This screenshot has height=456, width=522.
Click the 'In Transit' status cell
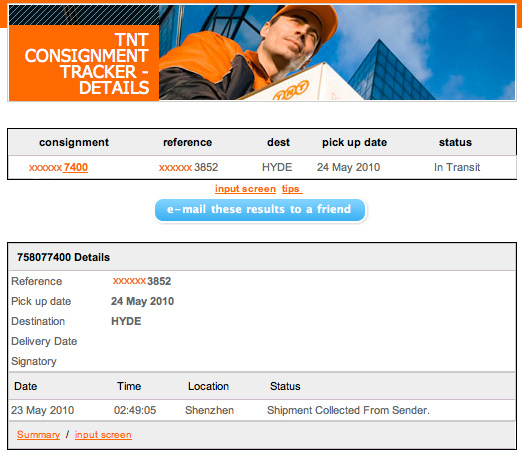tap(457, 167)
